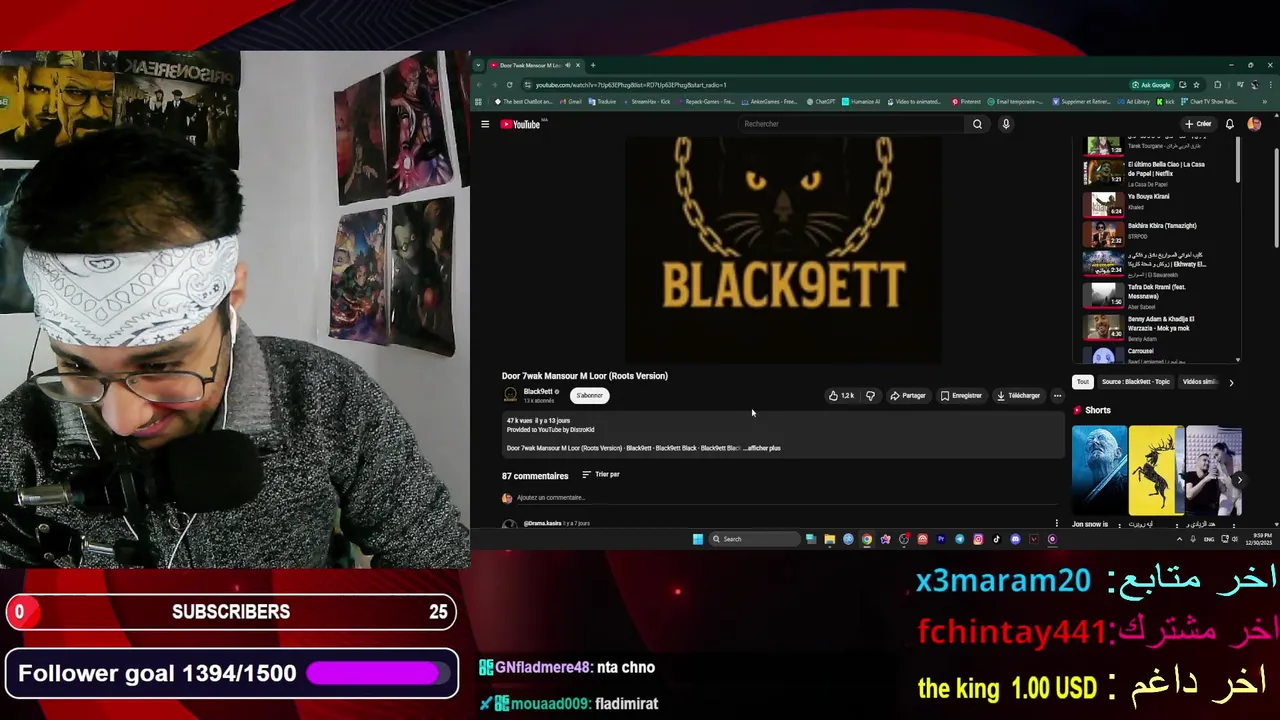1280x720 pixels.
Task: Open more actions menu beside Télécharger
Action: point(1057,395)
